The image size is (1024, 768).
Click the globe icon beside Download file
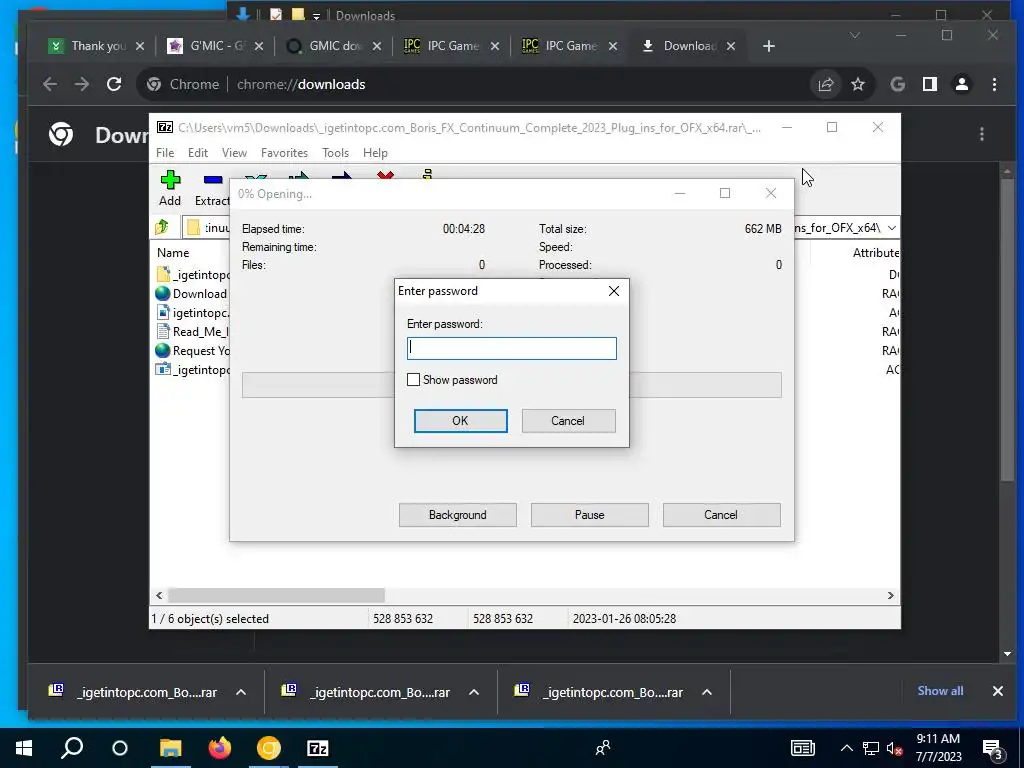click(x=163, y=294)
